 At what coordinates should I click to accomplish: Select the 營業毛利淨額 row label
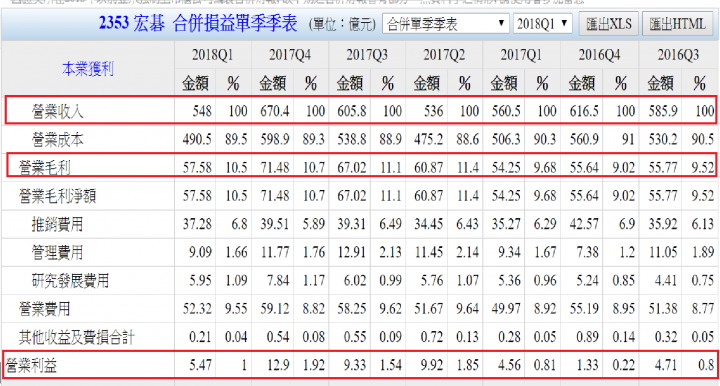click(57, 196)
